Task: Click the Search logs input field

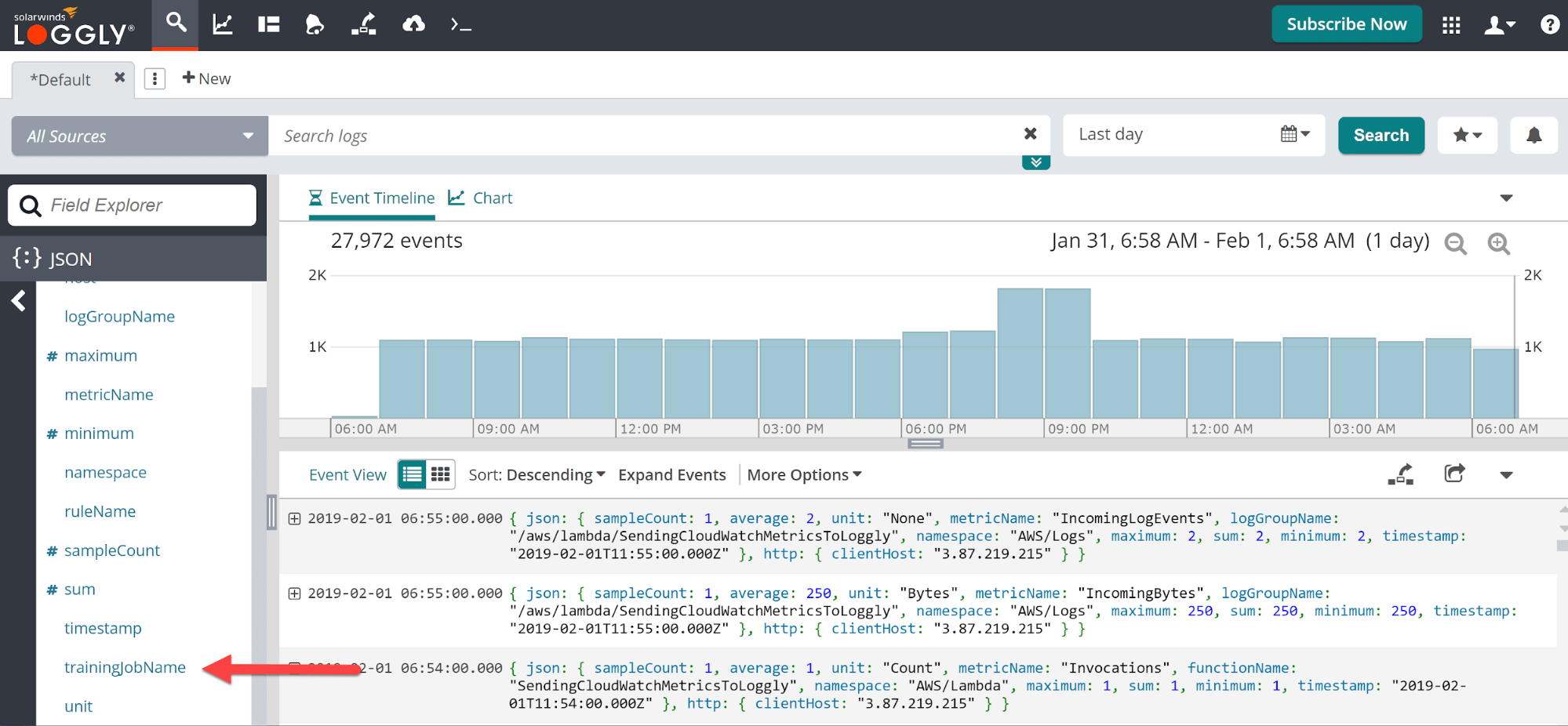Action: click(x=643, y=136)
